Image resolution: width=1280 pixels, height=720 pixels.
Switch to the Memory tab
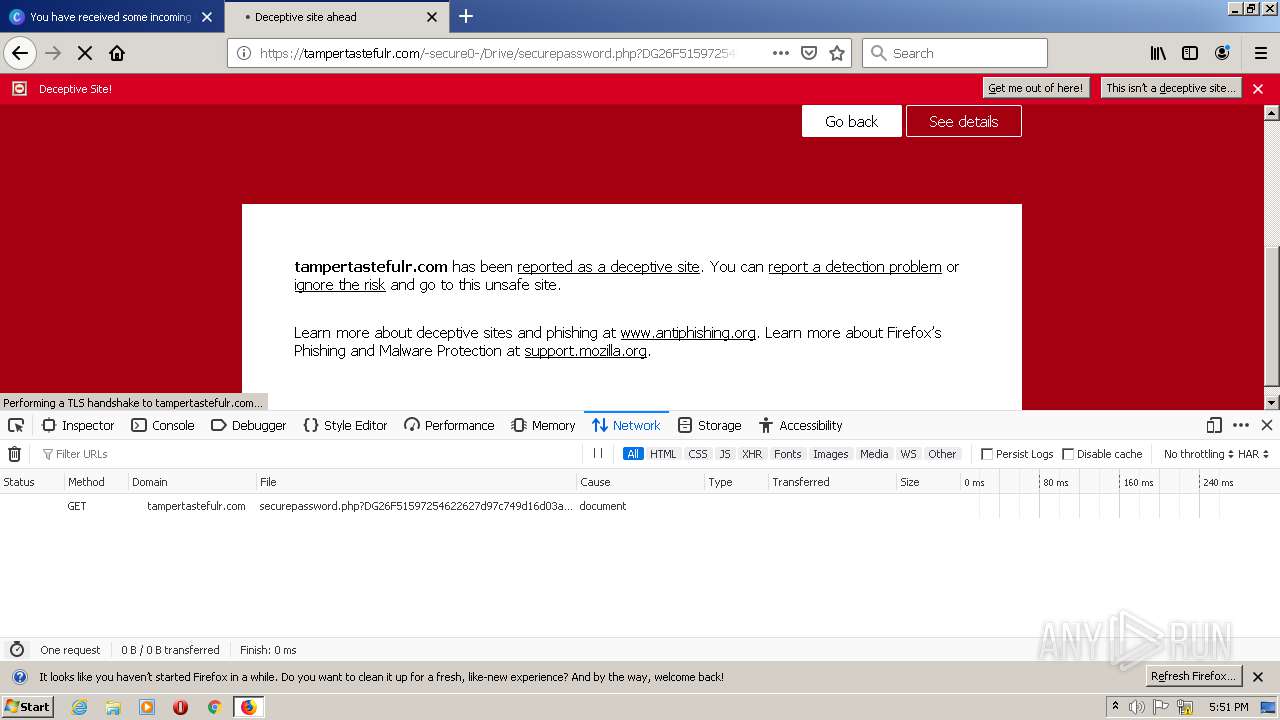[x=543, y=425]
